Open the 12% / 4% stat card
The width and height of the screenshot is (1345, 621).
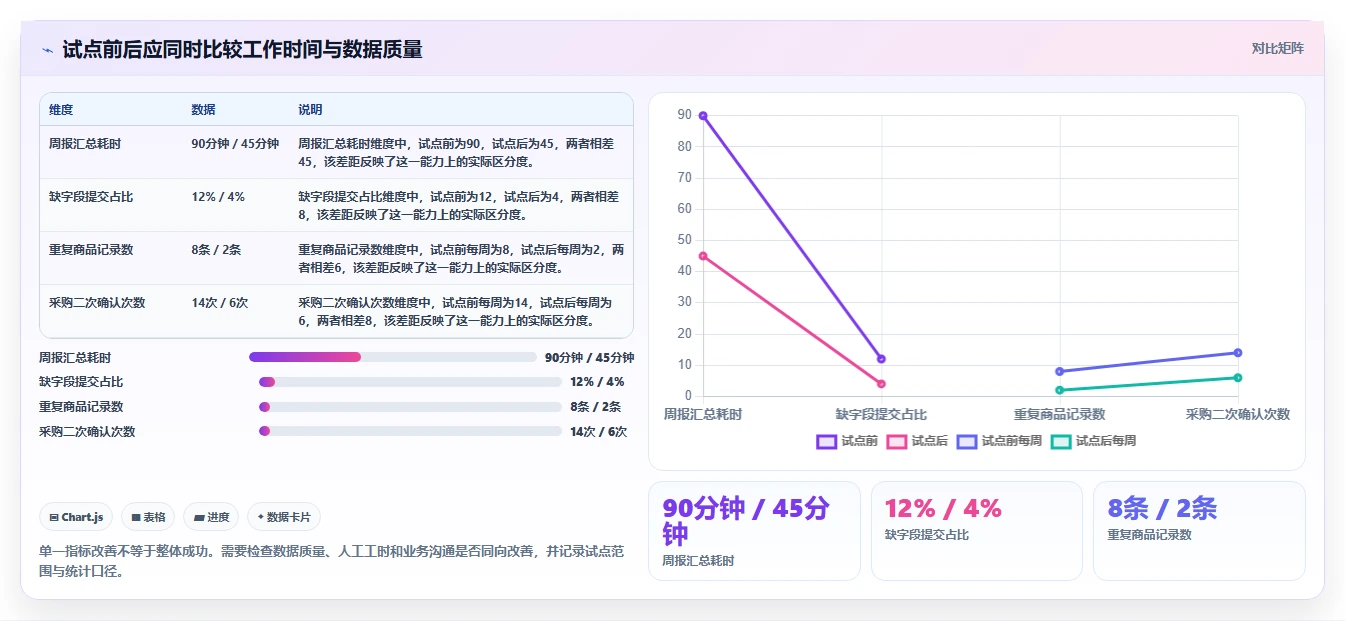pyautogui.click(x=977, y=531)
